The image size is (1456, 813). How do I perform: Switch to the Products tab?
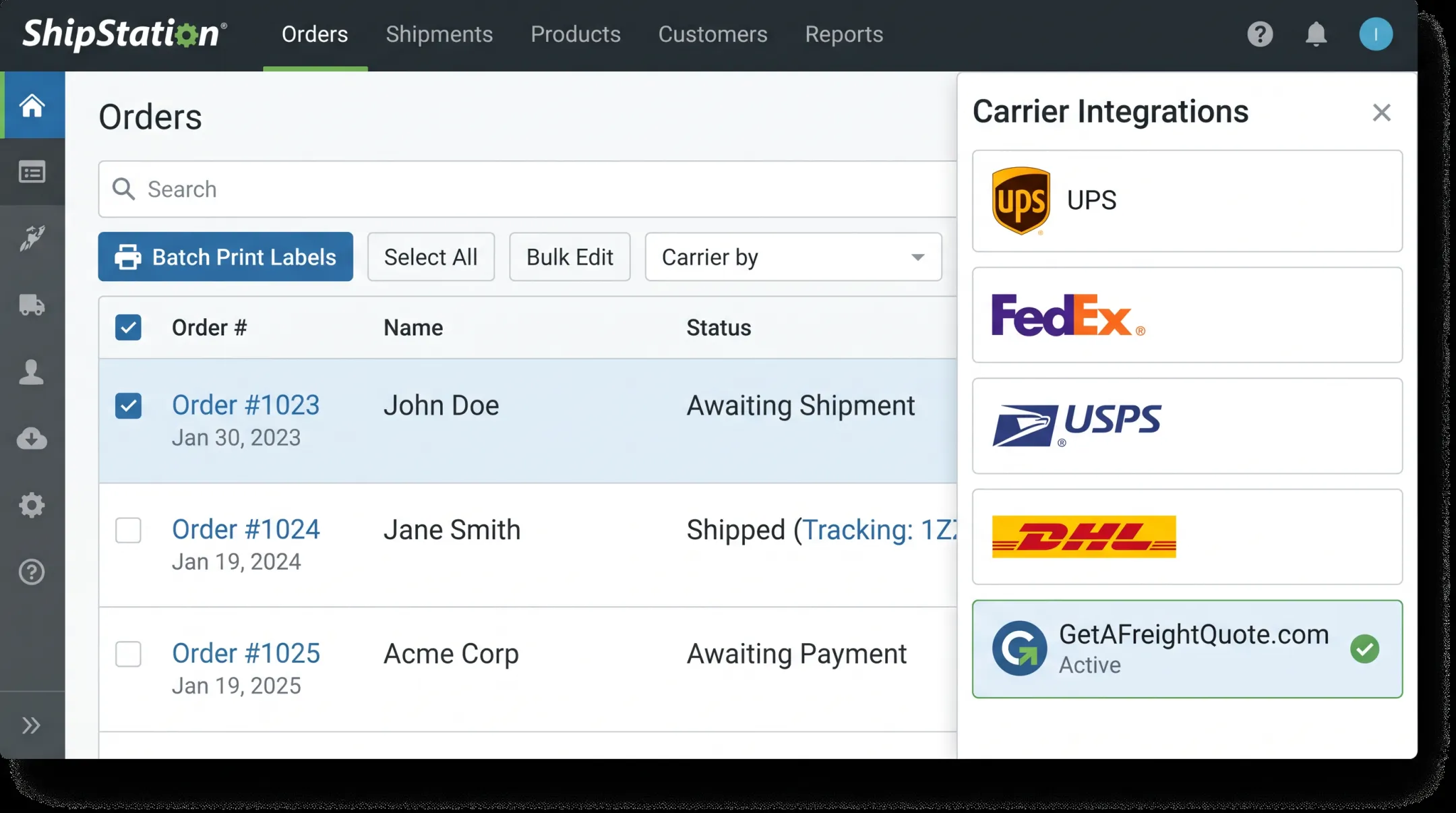click(576, 34)
